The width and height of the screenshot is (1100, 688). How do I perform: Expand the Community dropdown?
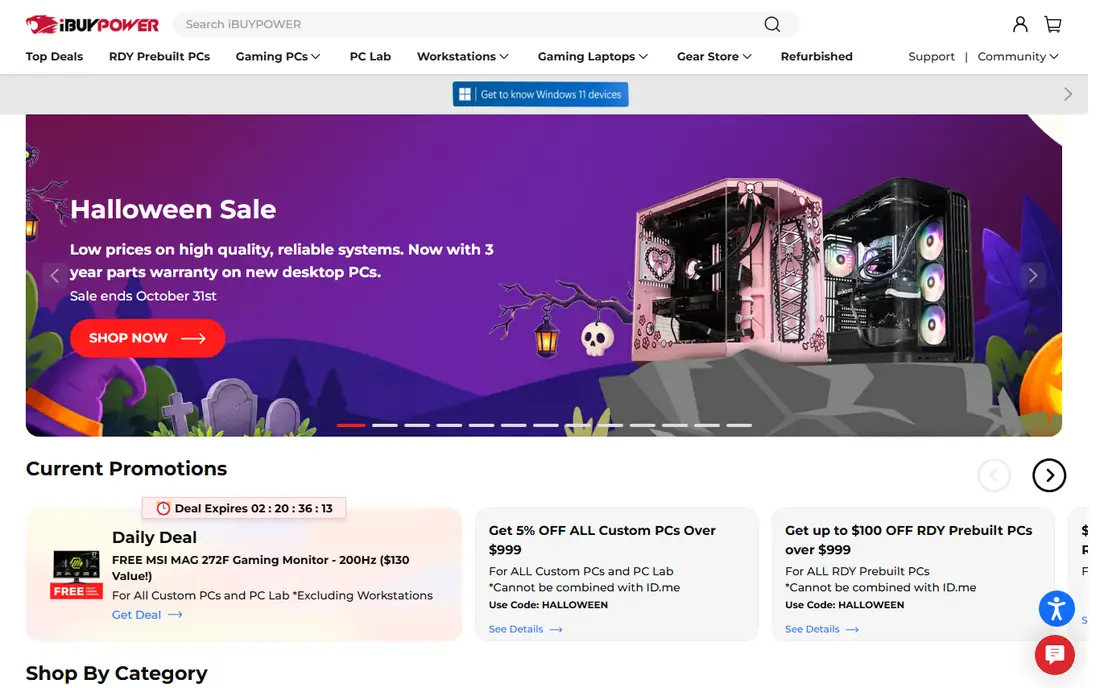pos(1018,56)
